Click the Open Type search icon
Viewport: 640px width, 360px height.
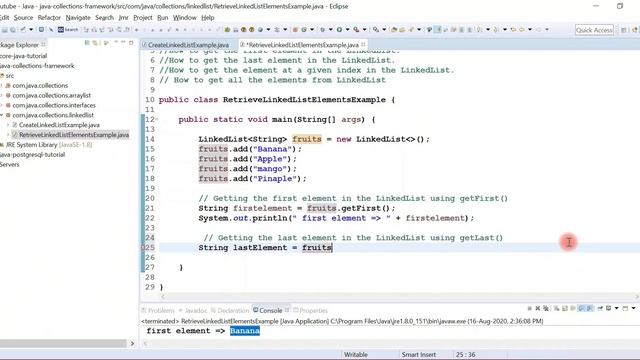[394, 30]
